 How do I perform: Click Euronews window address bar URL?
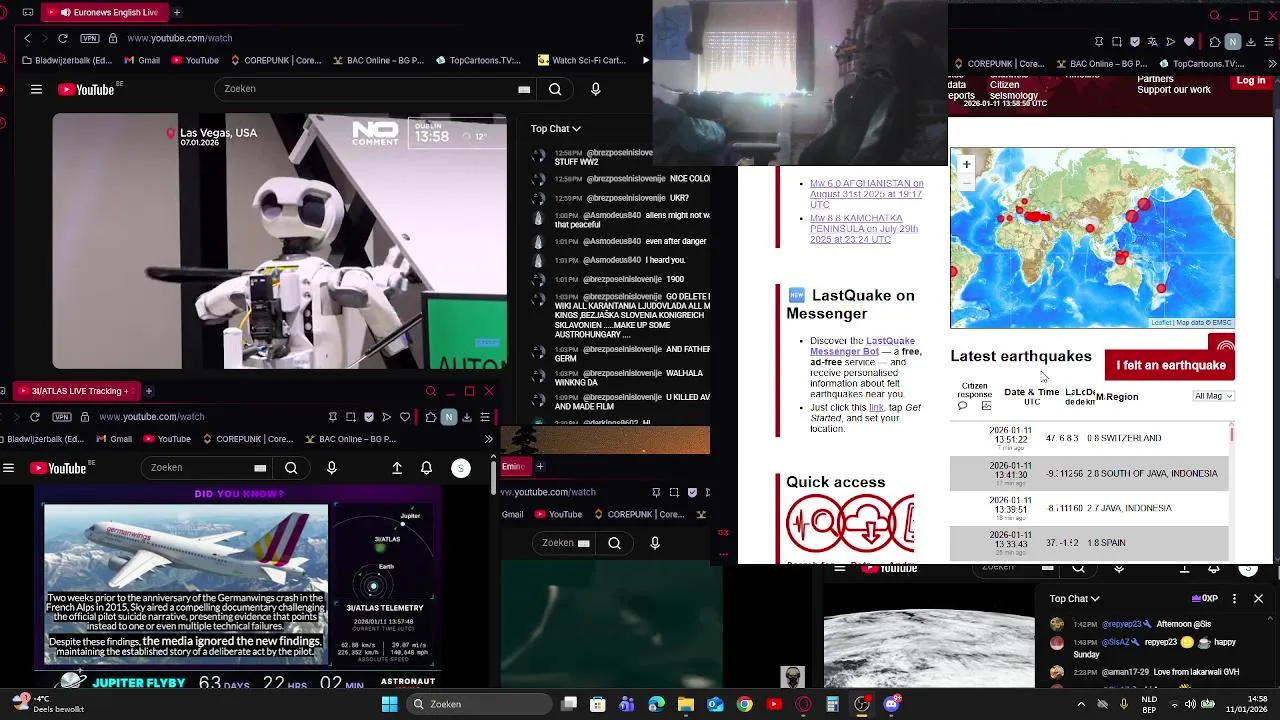click(180, 38)
